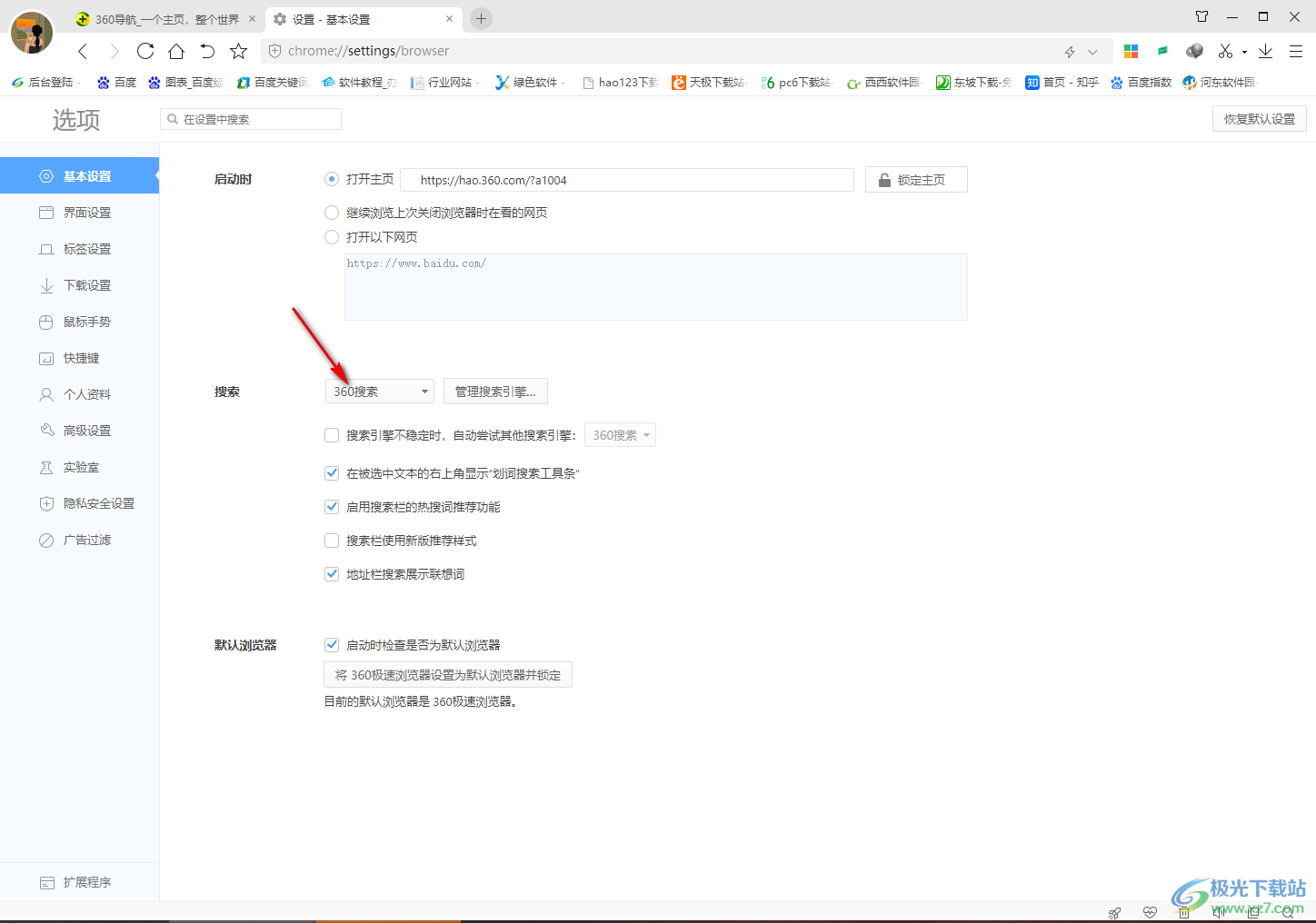Open the downloads arrow icon
Screen dimensions: 1316x923
click(x=1265, y=52)
